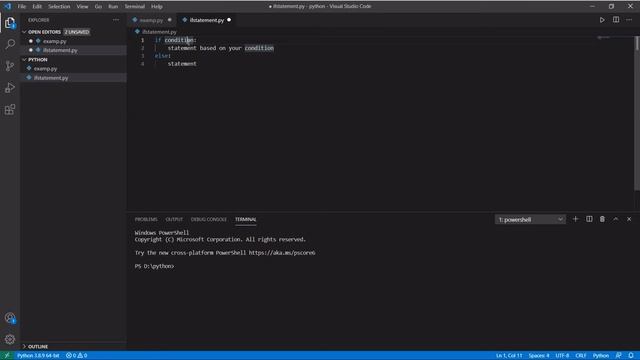Open the View menu
The width and height of the screenshot is (640, 360).
82,7
